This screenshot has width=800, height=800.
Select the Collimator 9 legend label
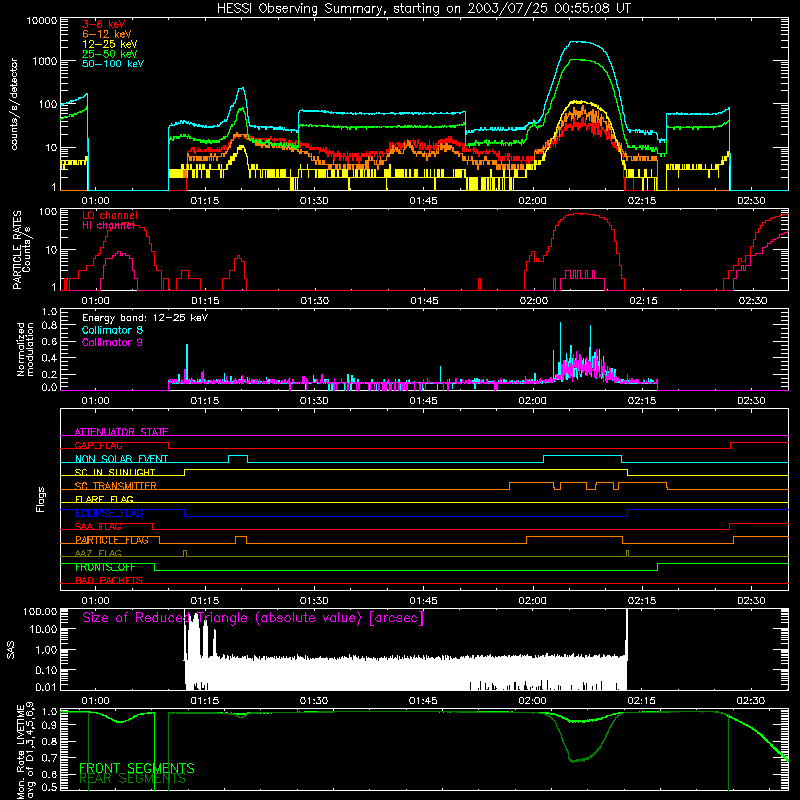pyautogui.click(x=112, y=342)
